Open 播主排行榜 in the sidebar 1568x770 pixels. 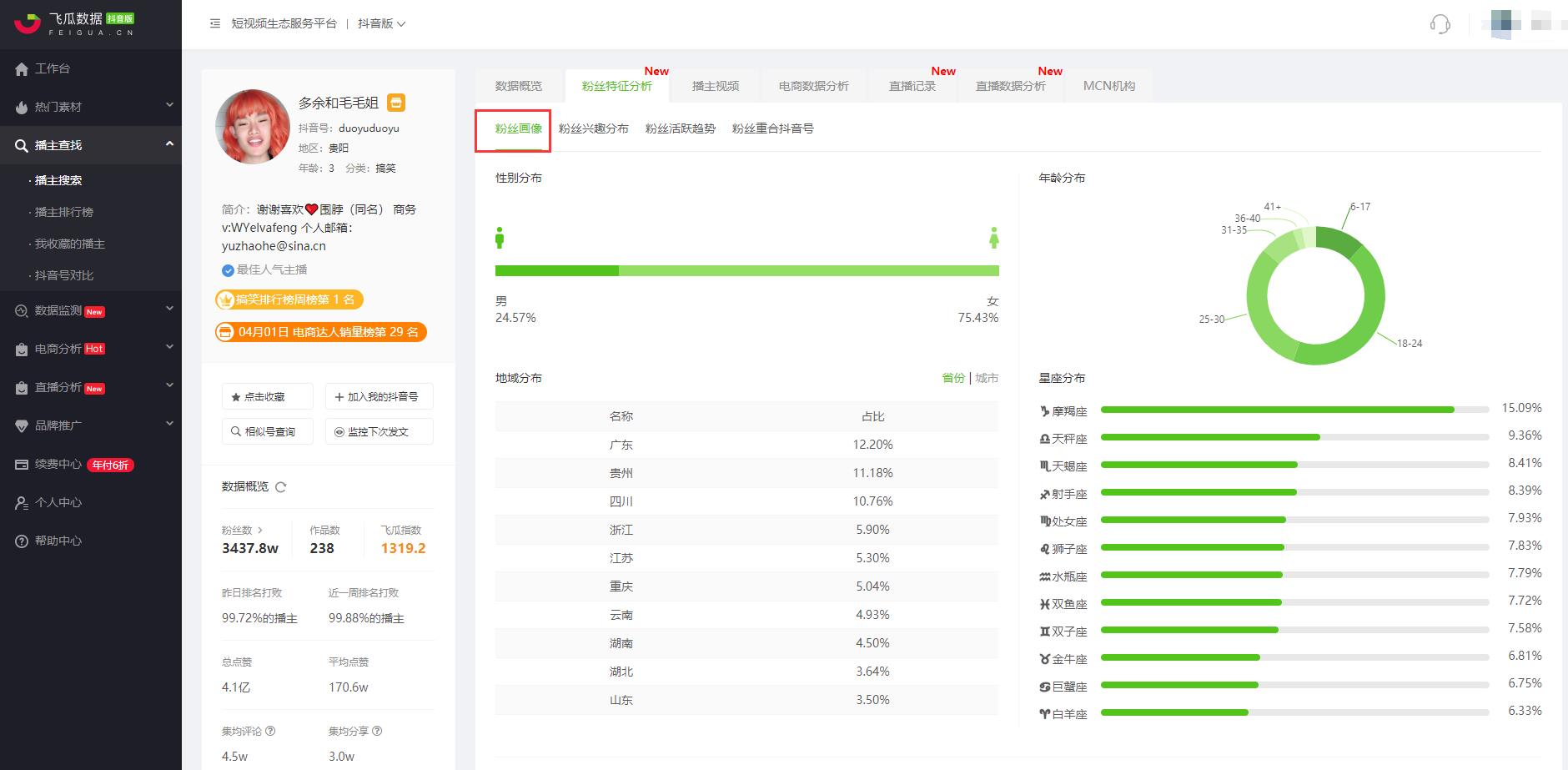pyautogui.click(x=64, y=212)
